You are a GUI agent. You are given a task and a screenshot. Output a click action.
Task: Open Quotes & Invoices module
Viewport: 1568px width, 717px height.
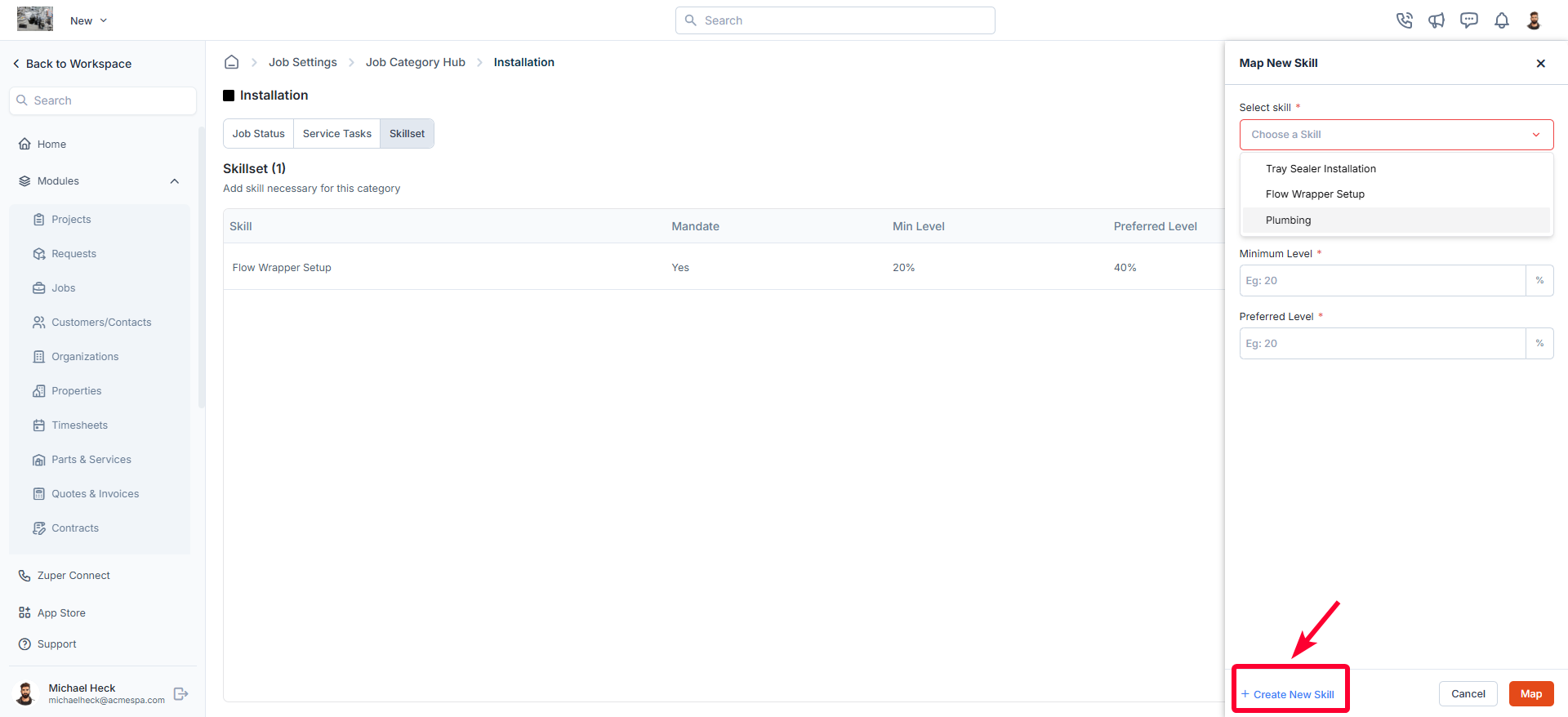[x=86, y=494]
